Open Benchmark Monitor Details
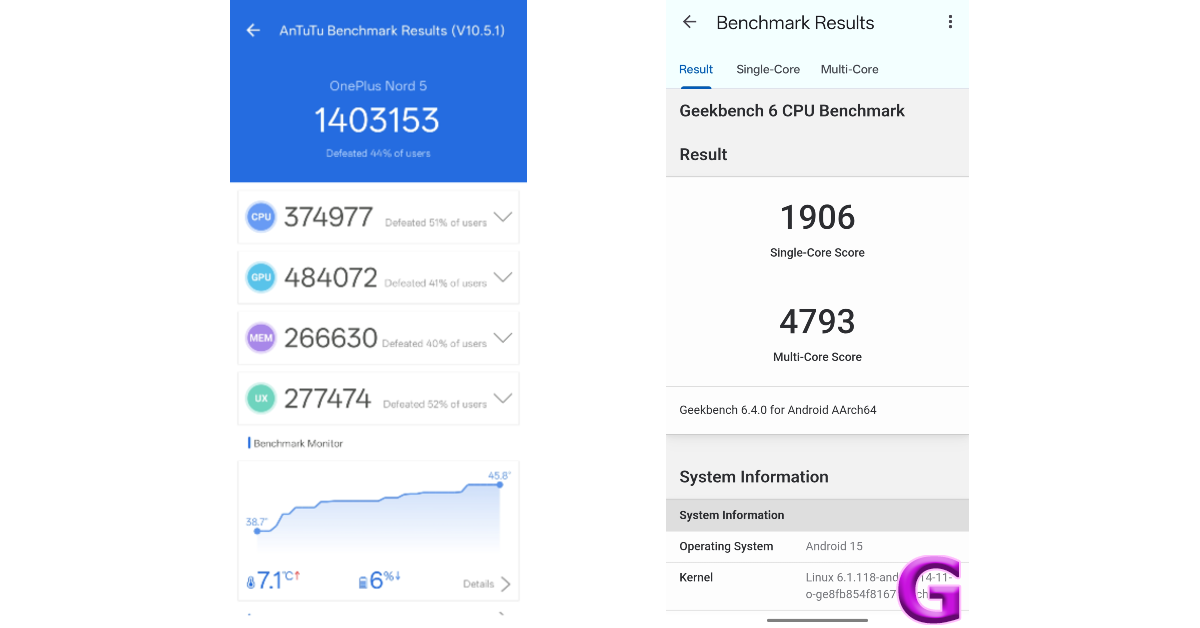Viewport: 1200px width, 628px height. (487, 584)
